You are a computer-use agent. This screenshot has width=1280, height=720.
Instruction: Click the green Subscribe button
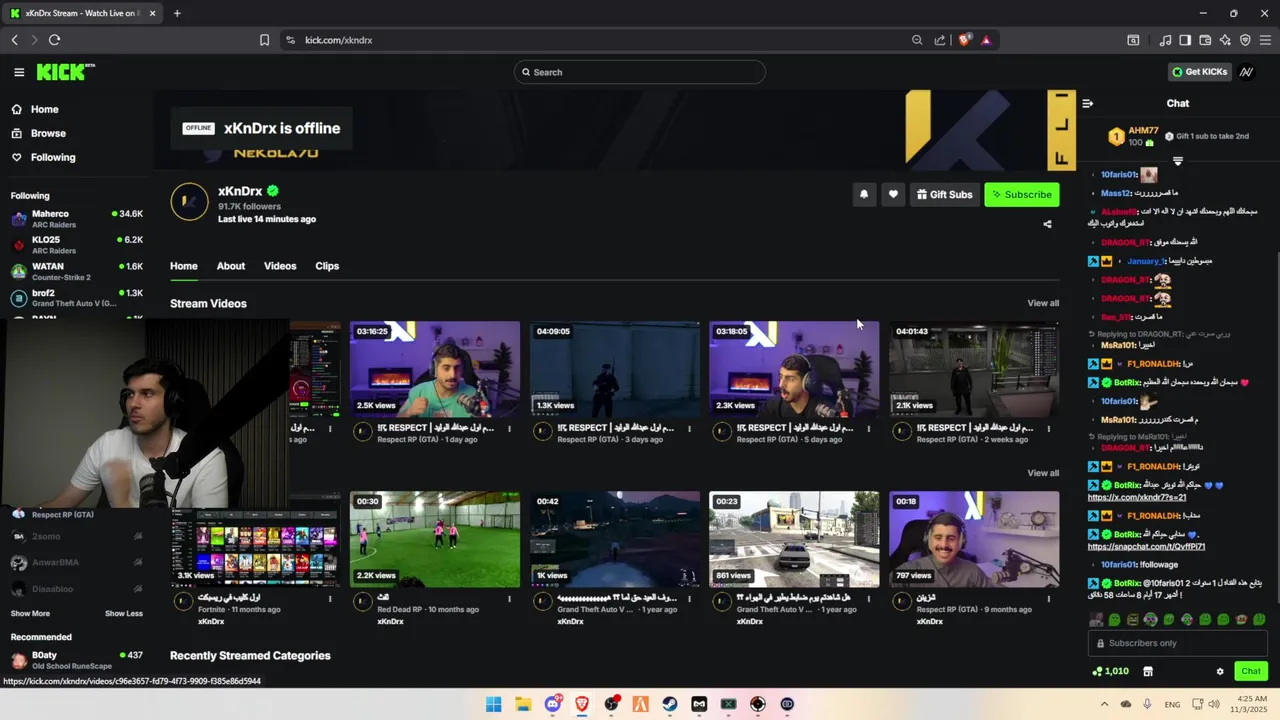tap(1021, 194)
